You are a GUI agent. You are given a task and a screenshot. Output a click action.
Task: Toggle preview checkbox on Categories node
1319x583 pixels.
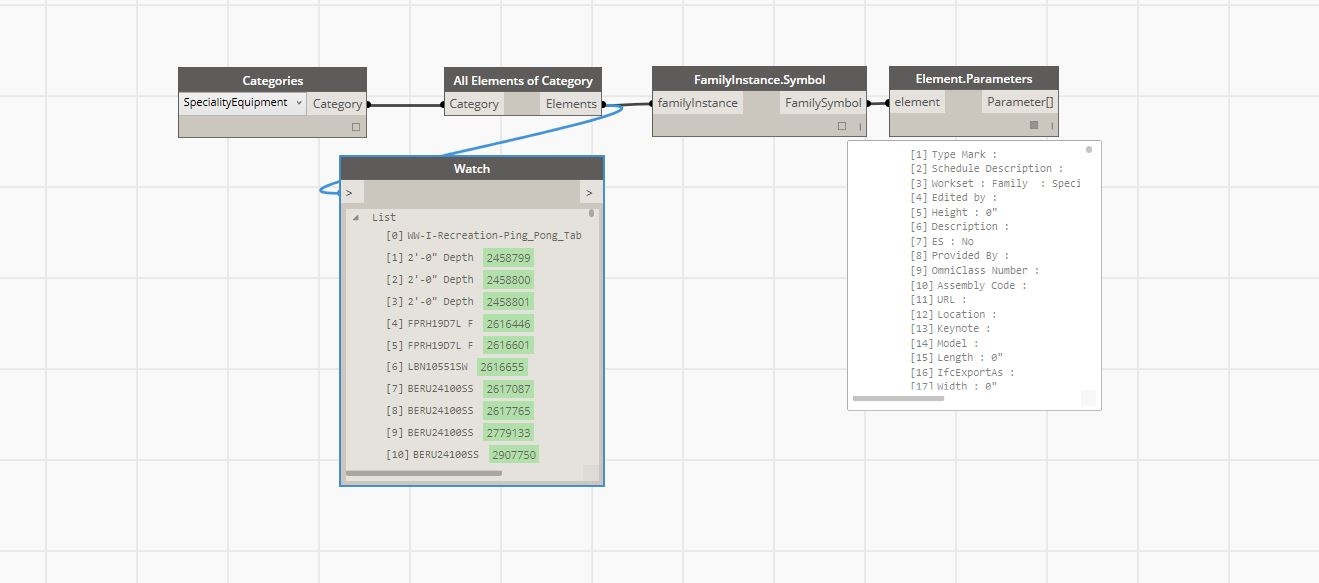(355, 127)
